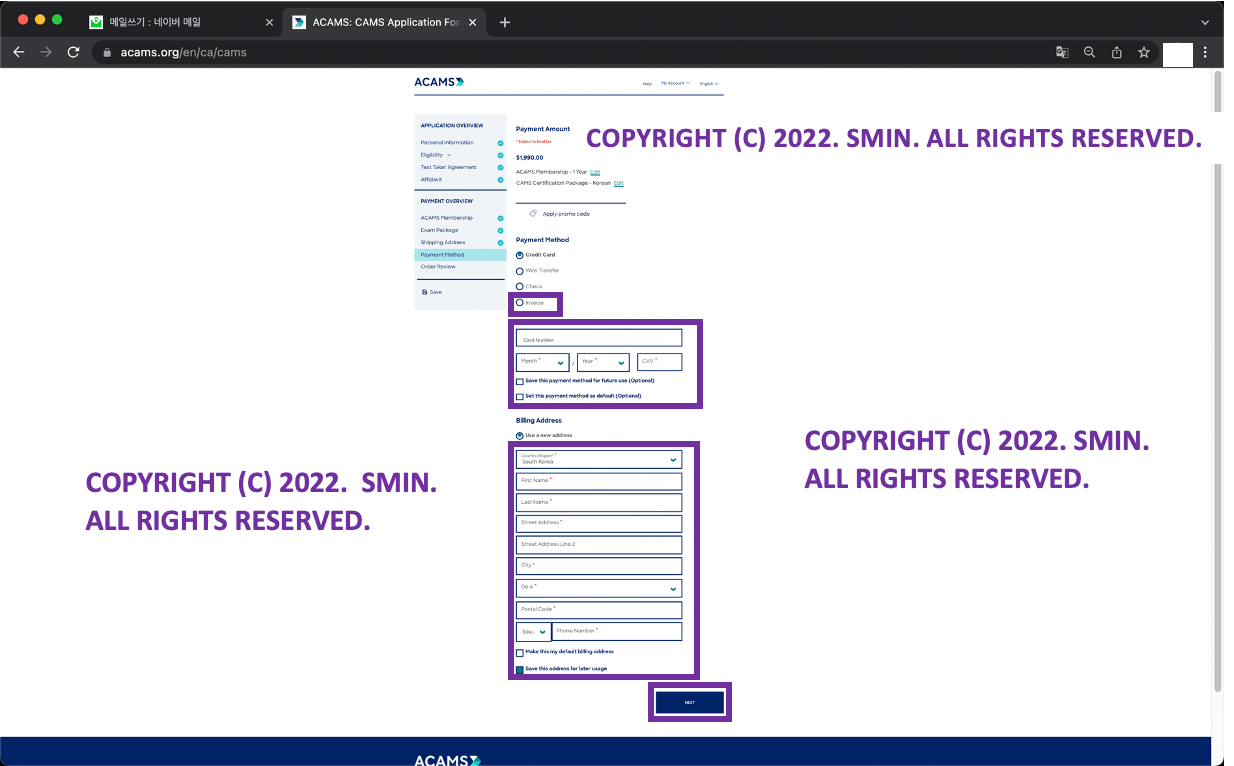Click the First Name field
This screenshot has width=1234, height=766.
tap(599, 481)
